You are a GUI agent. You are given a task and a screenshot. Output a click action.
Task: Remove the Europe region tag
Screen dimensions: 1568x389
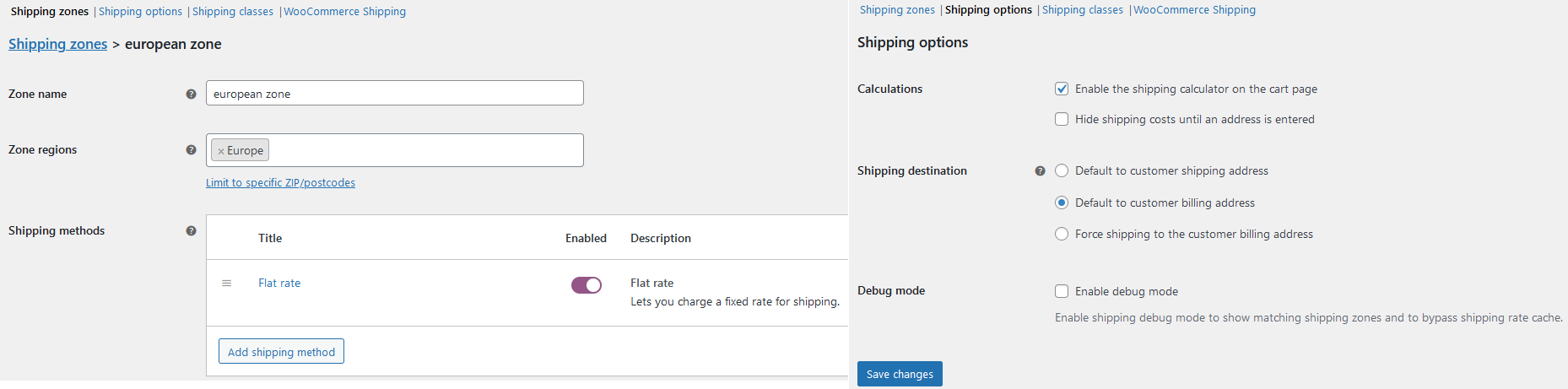coord(220,151)
